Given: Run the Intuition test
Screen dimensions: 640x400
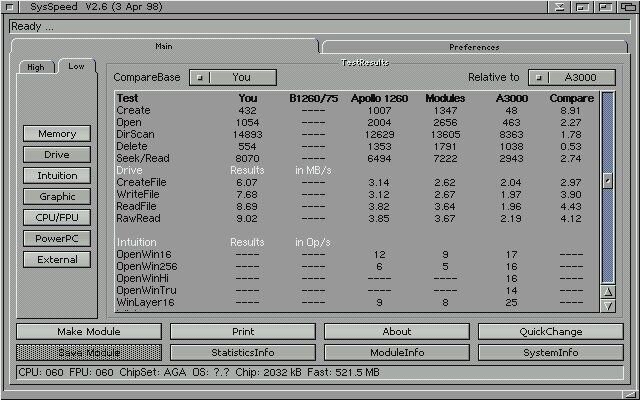Looking at the screenshot, I should point(57,176).
